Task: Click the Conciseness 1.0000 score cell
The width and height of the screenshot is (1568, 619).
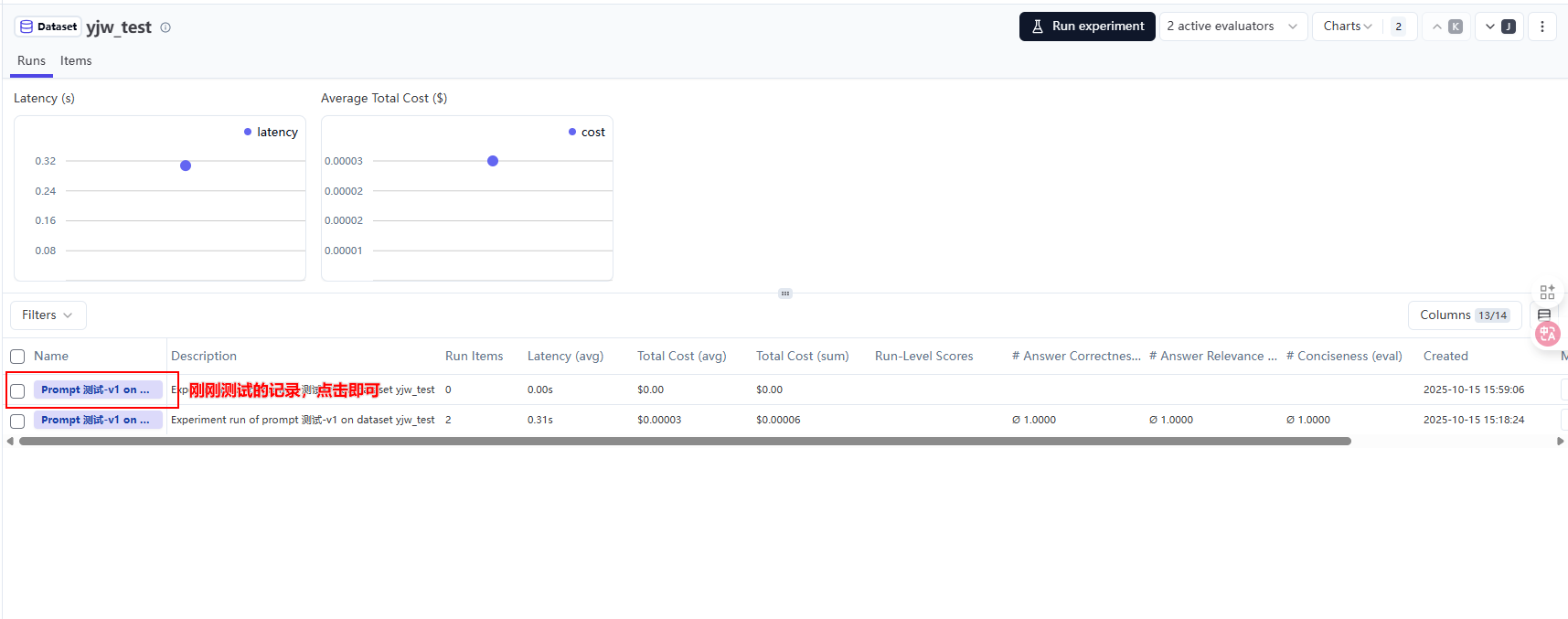Action: pos(1308,420)
